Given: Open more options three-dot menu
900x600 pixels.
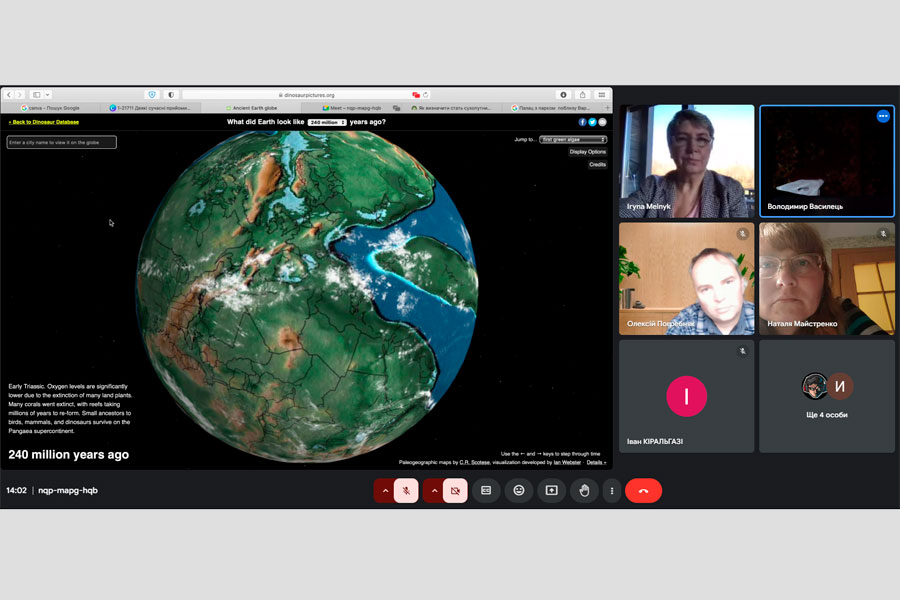Looking at the screenshot, I should [x=612, y=491].
